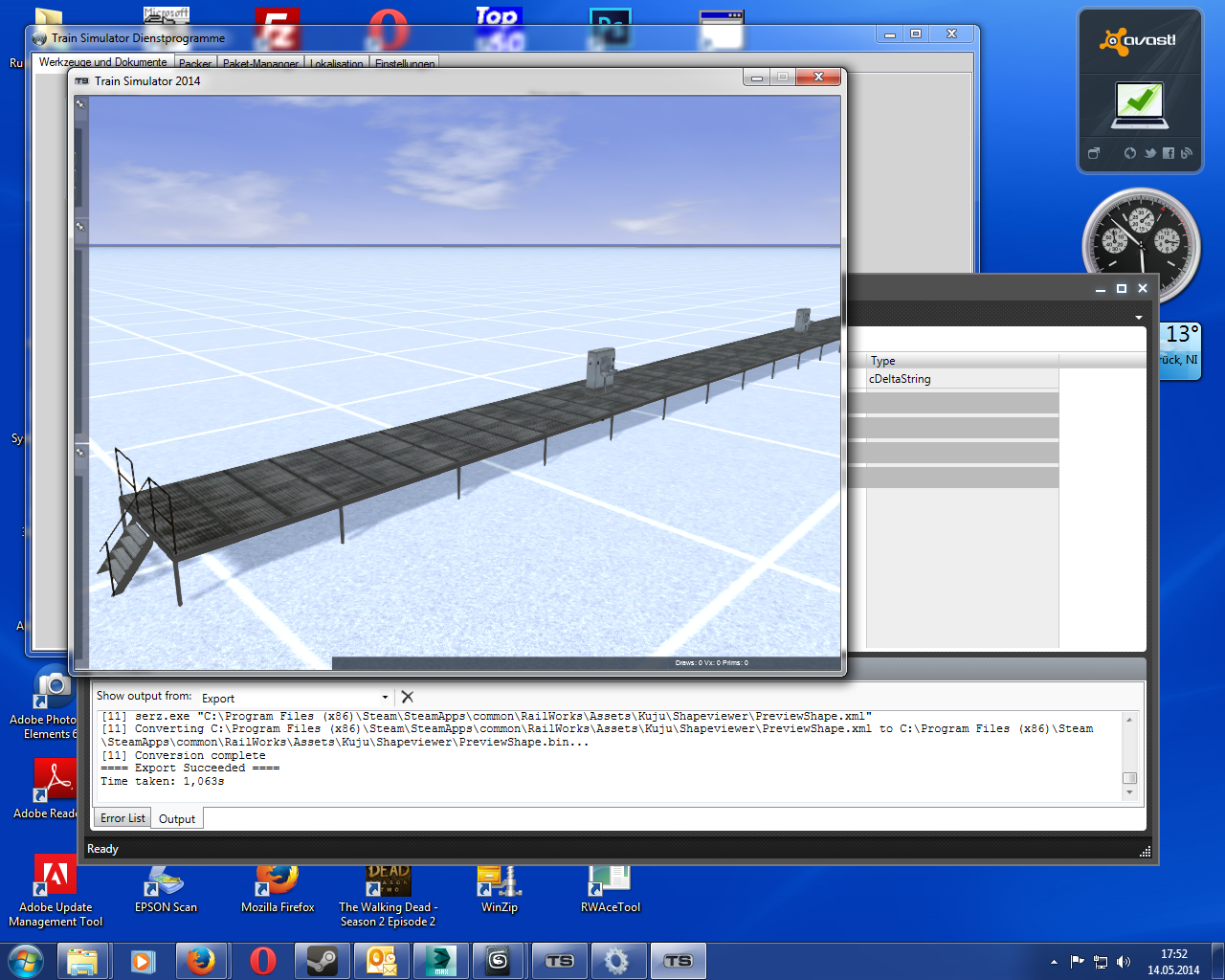Open the Windows Start menu
Screen dimensions: 1225x980
pyautogui.click(x=25, y=961)
